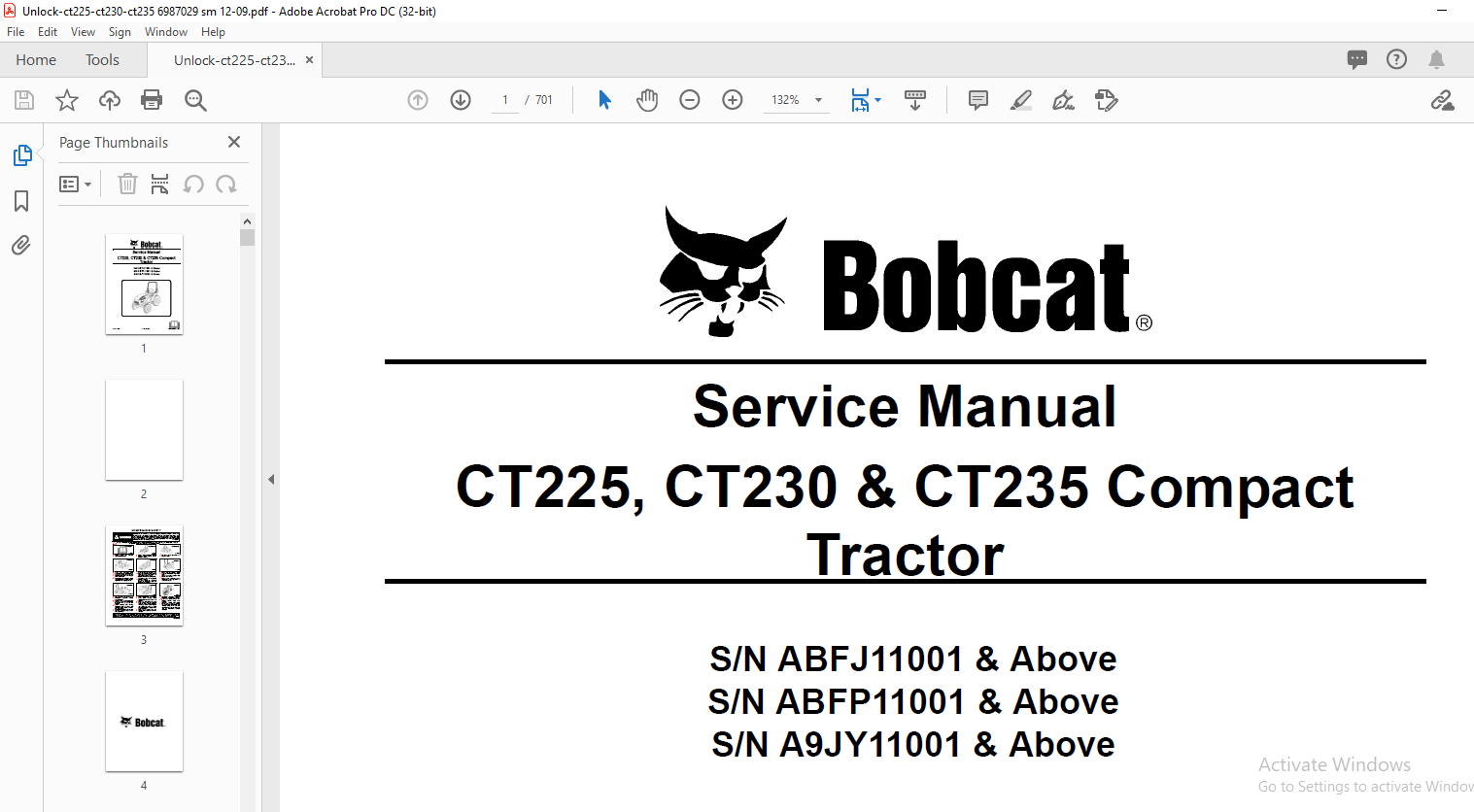Select the Hand pan tool
The image size is (1474, 812).
point(647,100)
